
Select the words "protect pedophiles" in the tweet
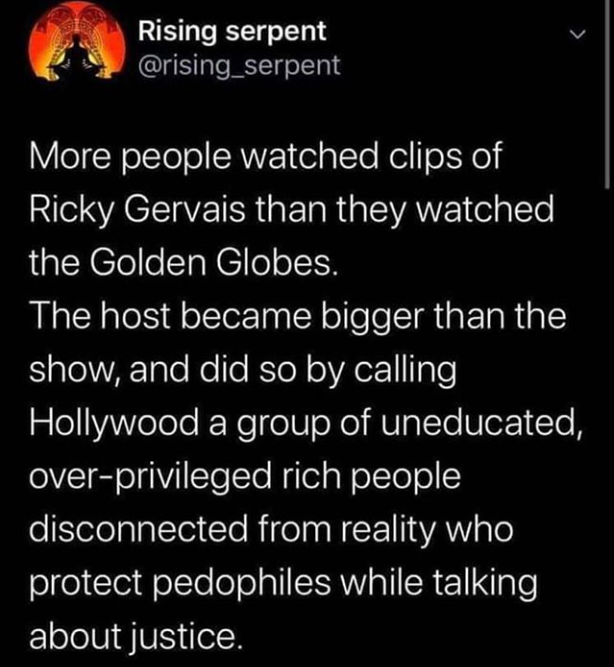(180, 583)
